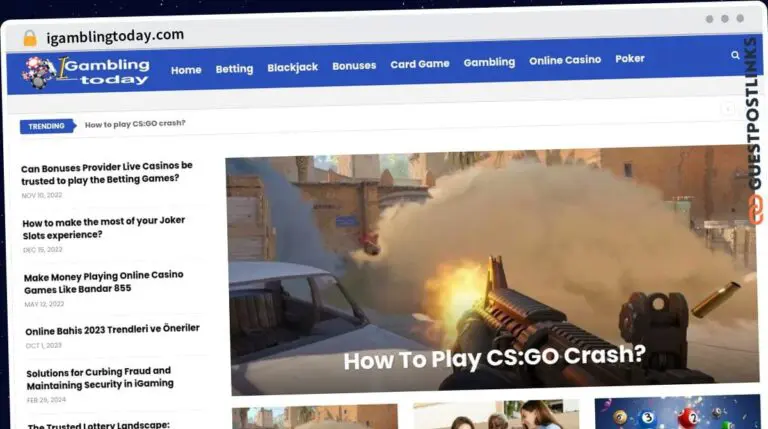Open the Online Casino menu item
The width and height of the screenshot is (768, 429).
pyautogui.click(x=565, y=60)
